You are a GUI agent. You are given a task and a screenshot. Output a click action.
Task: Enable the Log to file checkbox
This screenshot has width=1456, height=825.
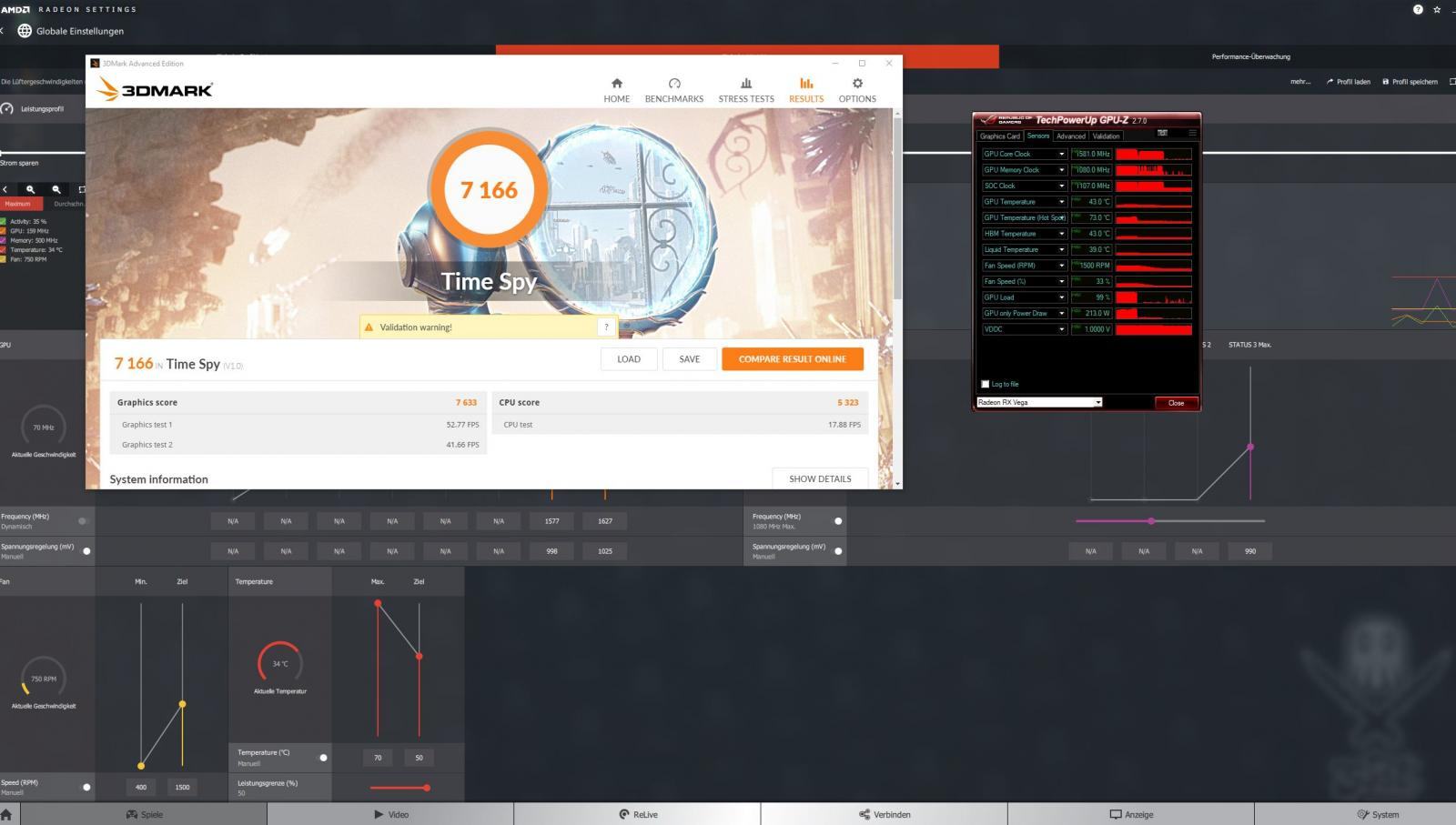pyautogui.click(x=985, y=384)
